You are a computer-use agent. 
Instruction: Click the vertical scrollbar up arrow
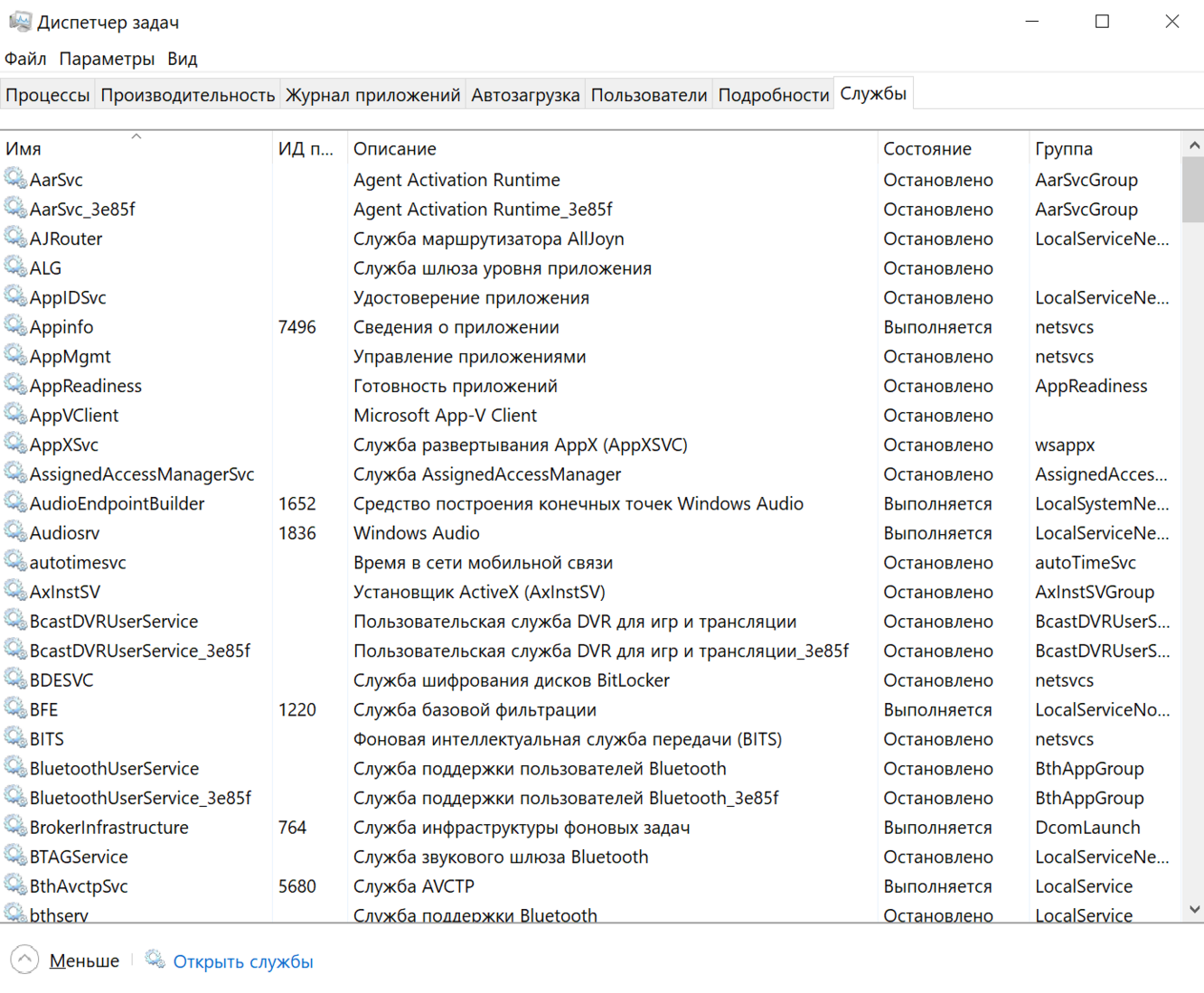[x=1194, y=145]
